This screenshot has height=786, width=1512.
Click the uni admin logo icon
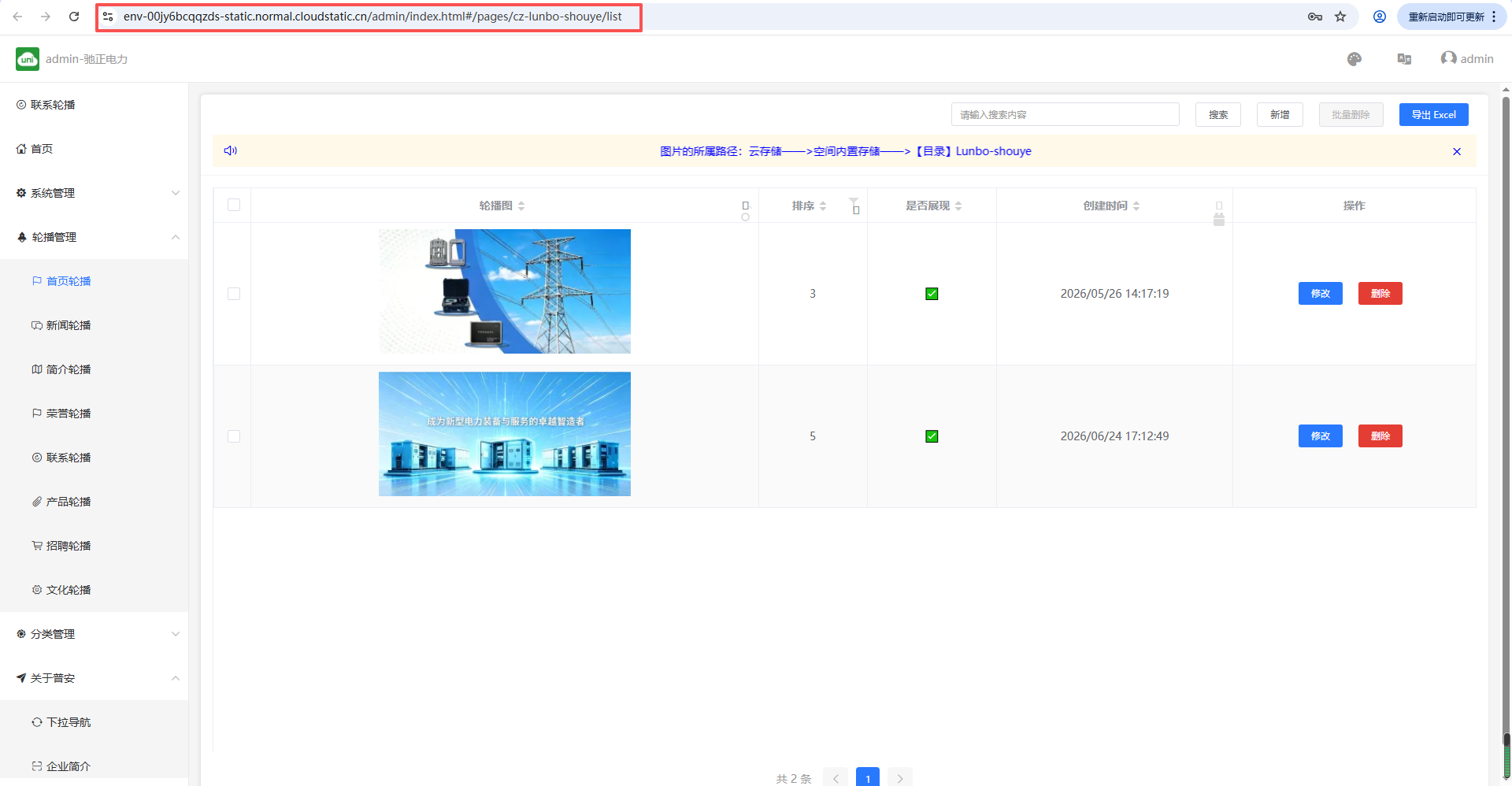28,59
